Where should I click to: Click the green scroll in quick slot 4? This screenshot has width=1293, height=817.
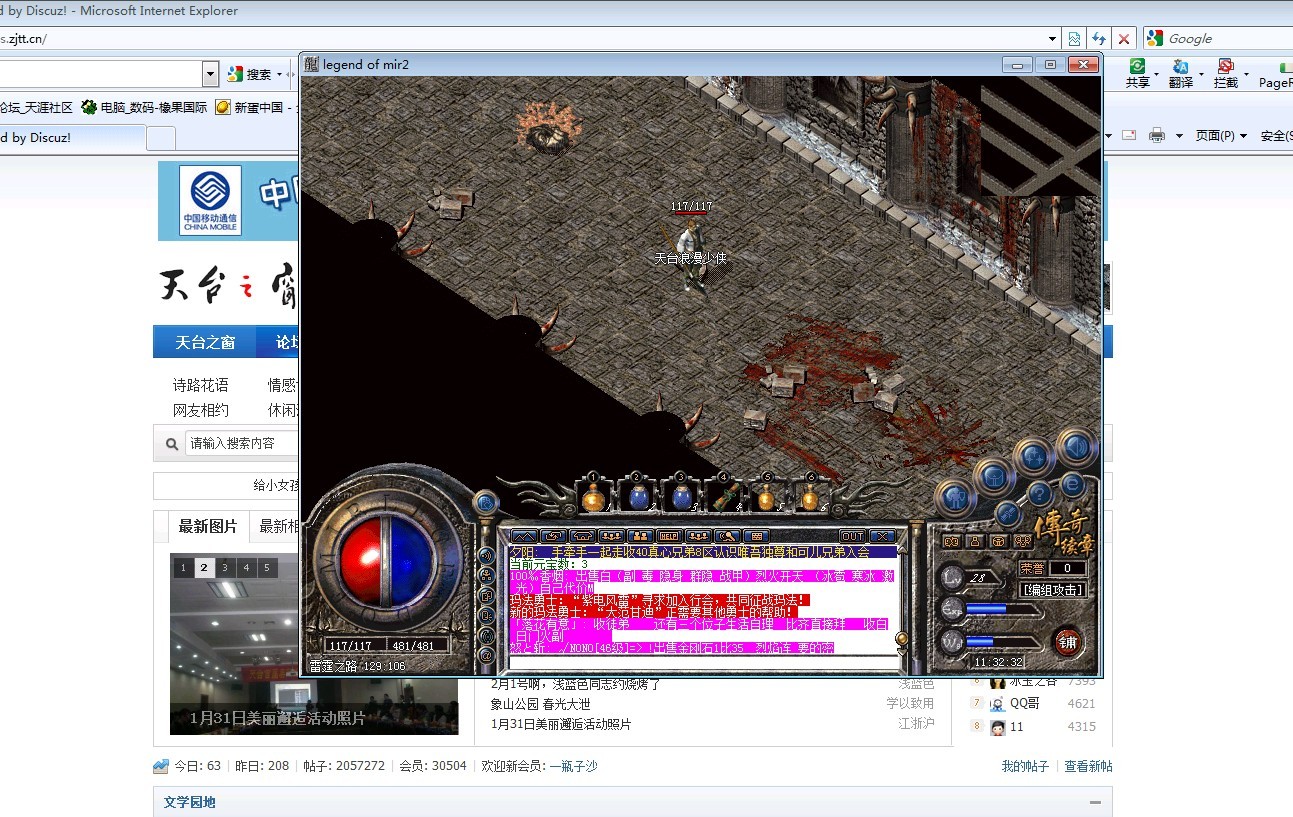point(724,495)
